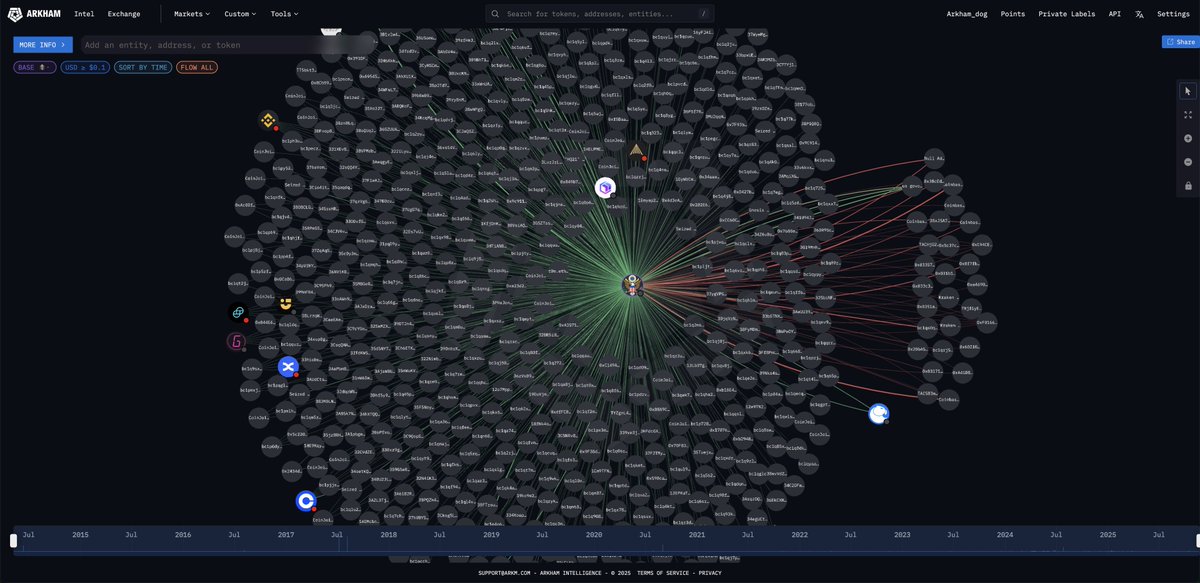The width and height of the screenshot is (1200, 583).
Task: Open the Privacy link in footer
Action: coord(710,573)
